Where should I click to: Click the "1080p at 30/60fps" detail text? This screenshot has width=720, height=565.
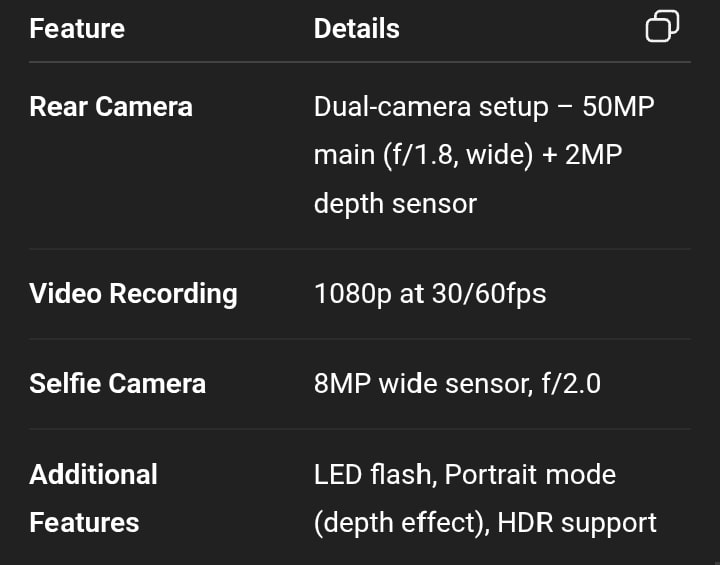tap(430, 294)
